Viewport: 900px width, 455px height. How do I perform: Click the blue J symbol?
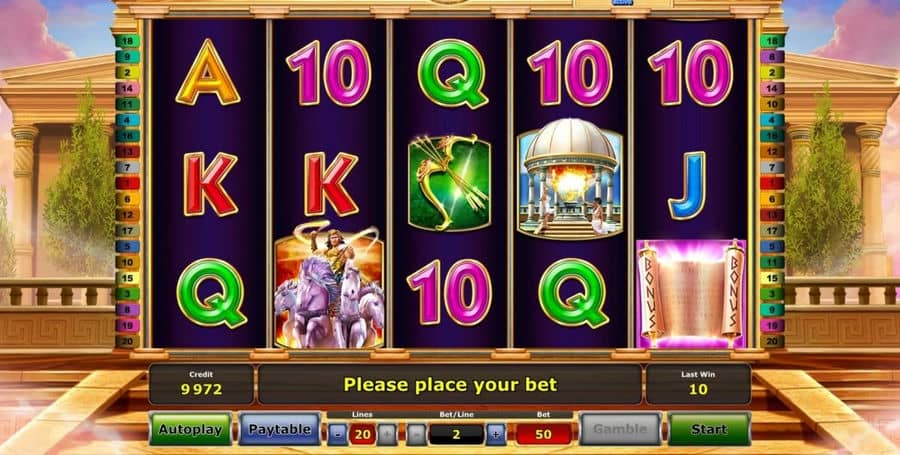[687, 185]
